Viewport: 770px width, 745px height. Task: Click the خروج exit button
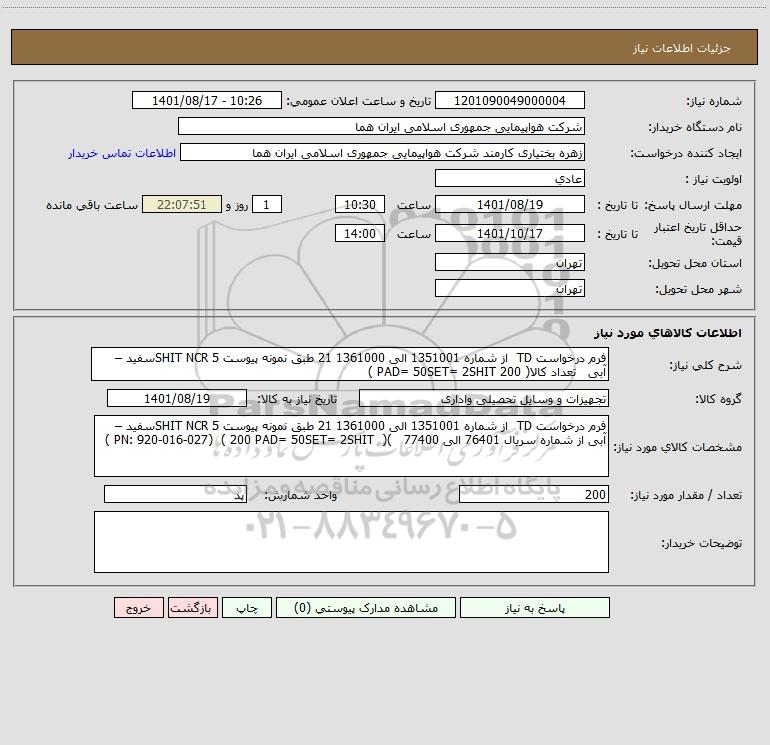tap(138, 608)
